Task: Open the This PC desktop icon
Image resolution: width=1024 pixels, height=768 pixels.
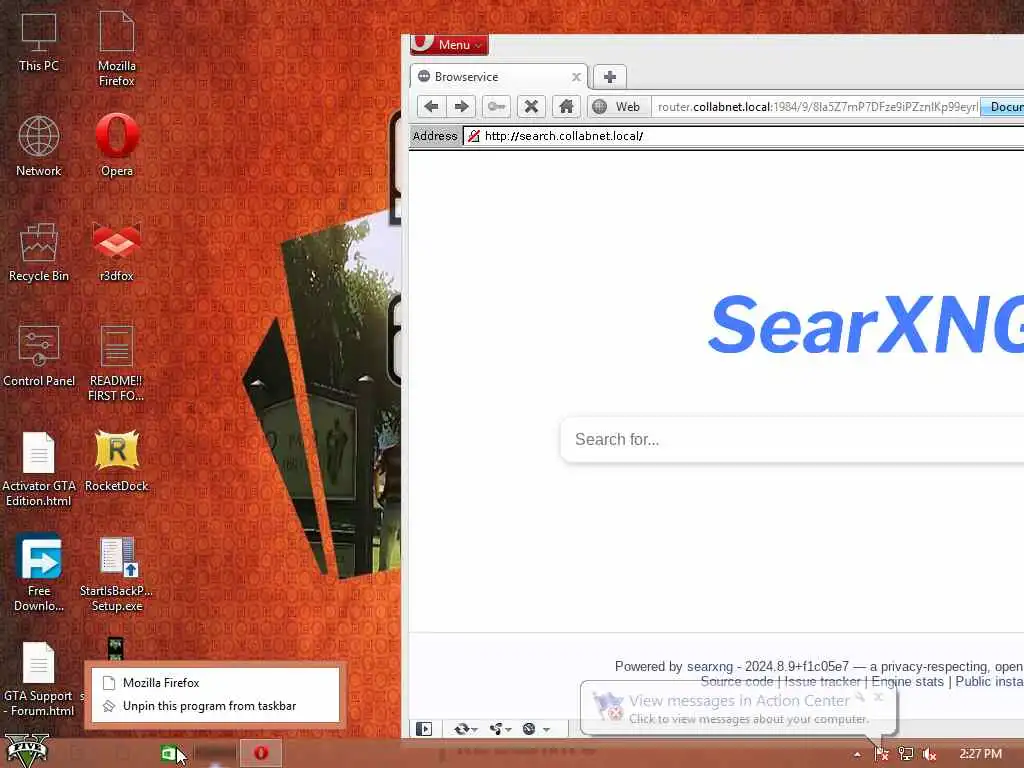Action: 39,42
